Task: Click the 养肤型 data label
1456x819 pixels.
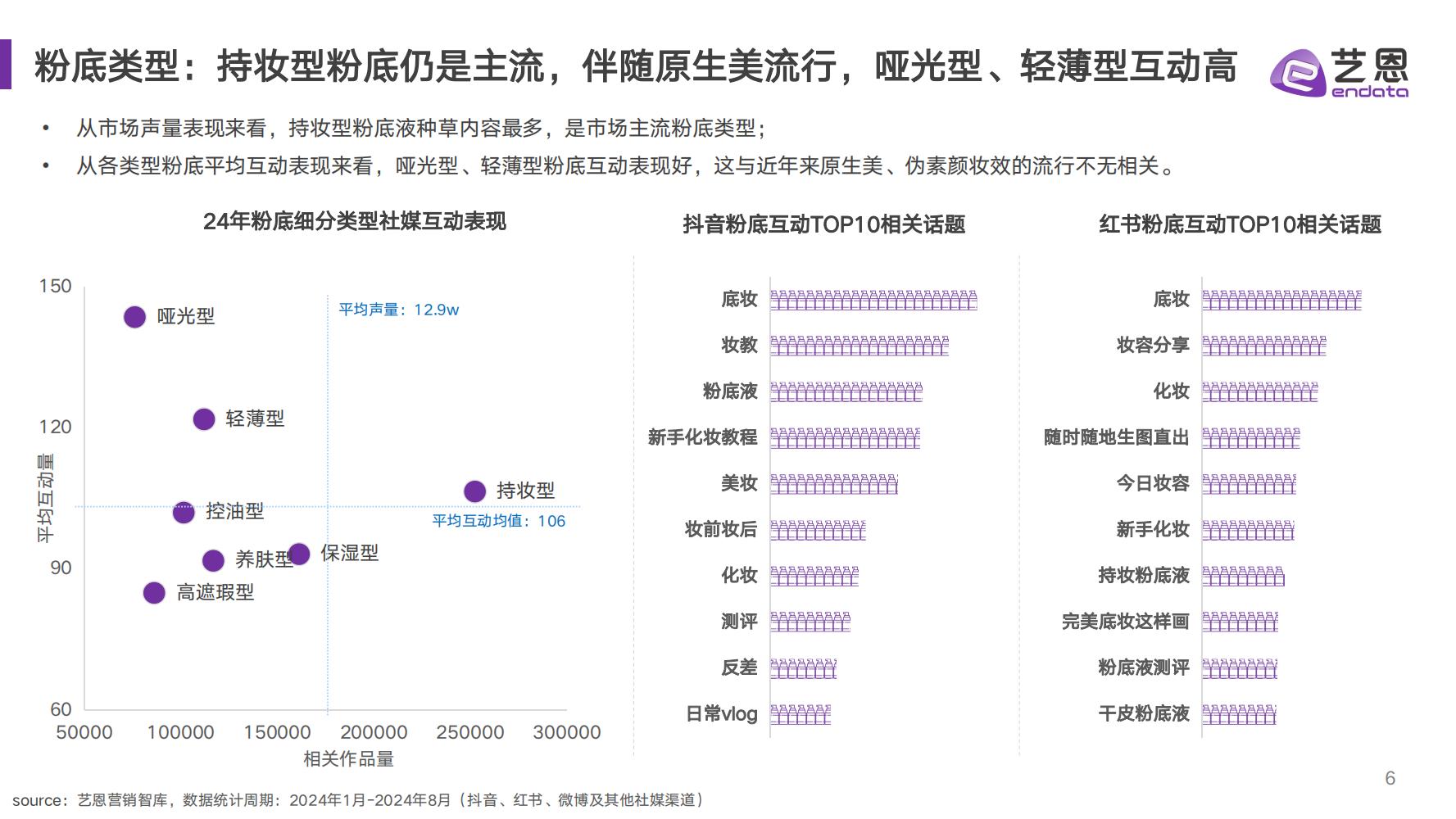Action: [x=264, y=559]
